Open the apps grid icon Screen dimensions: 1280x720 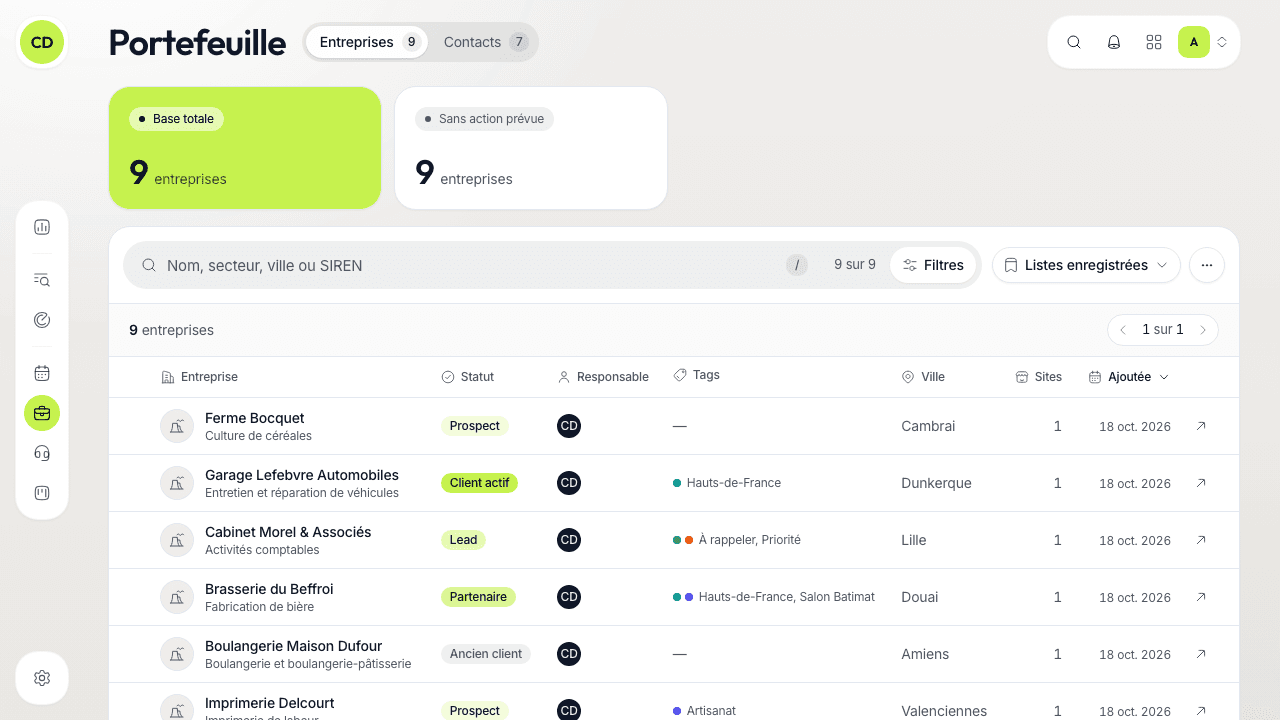click(x=1154, y=42)
